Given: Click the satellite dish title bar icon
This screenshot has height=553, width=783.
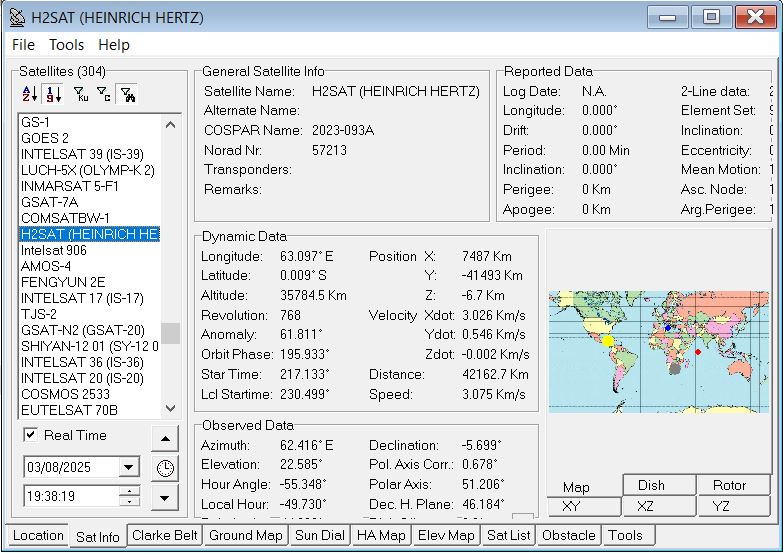Looking at the screenshot, I should 17,17.
